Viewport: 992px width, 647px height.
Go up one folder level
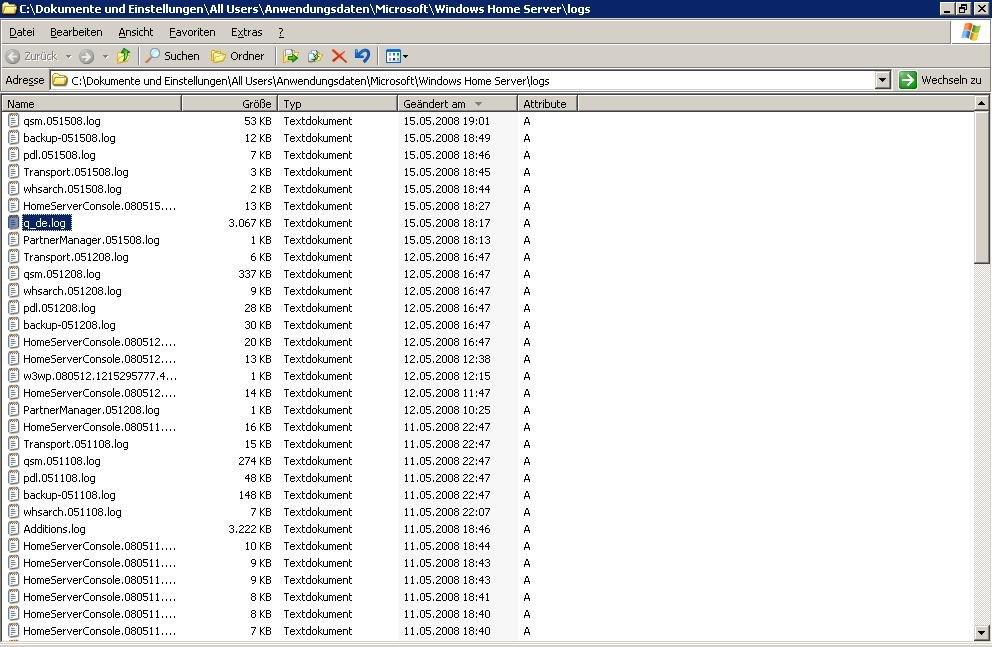click(x=124, y=56)
